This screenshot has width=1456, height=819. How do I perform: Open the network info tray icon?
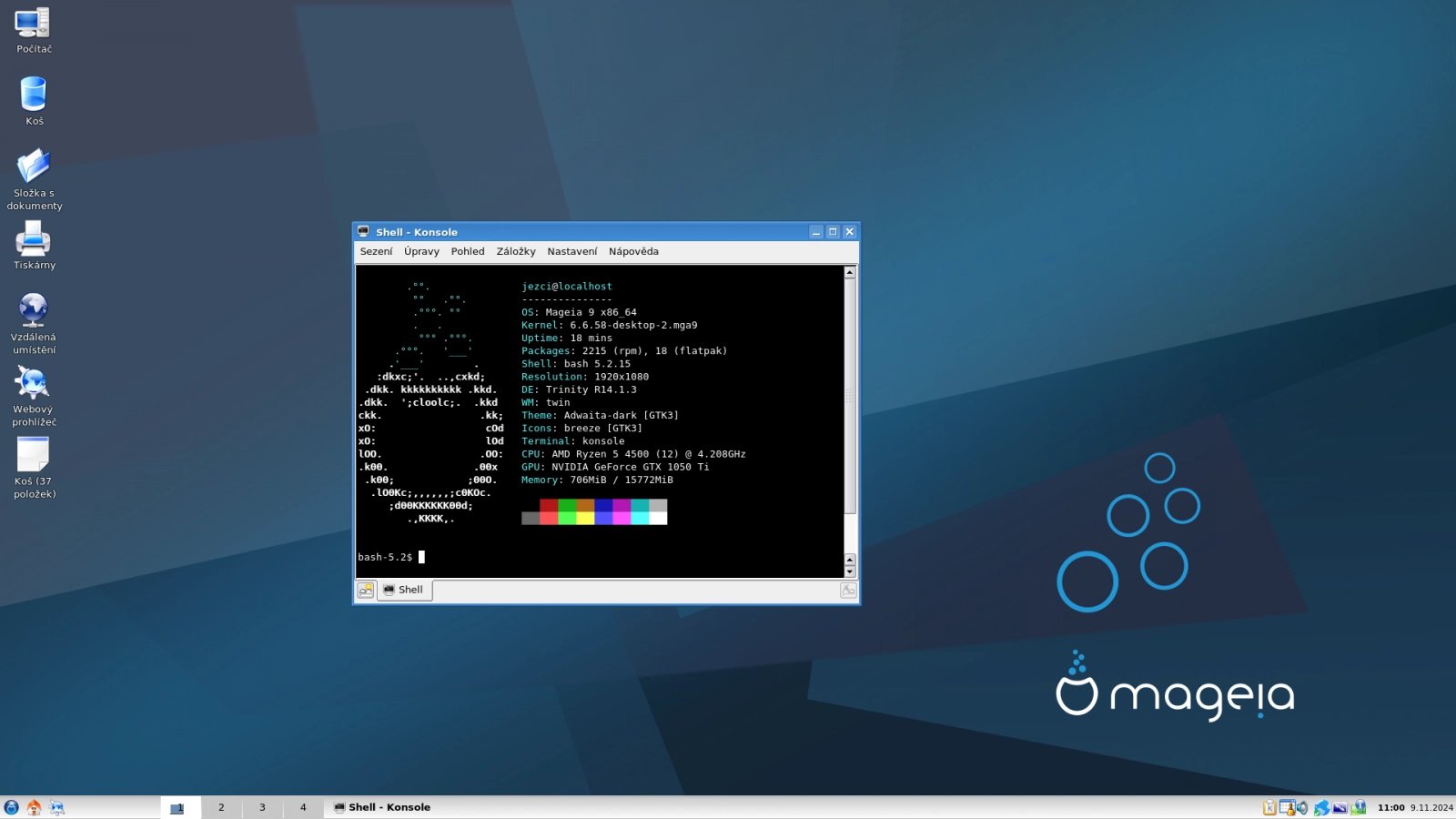coord(1359,807)
